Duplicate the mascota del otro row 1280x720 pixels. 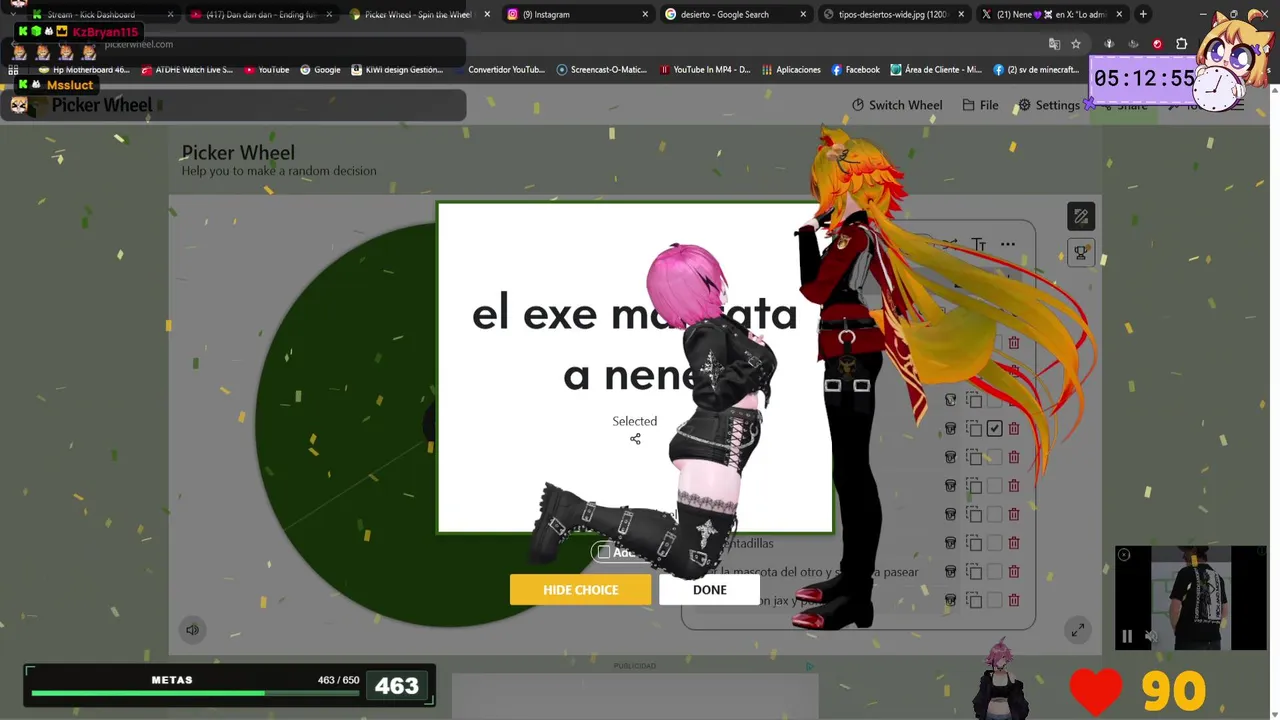tap(975, 572)
